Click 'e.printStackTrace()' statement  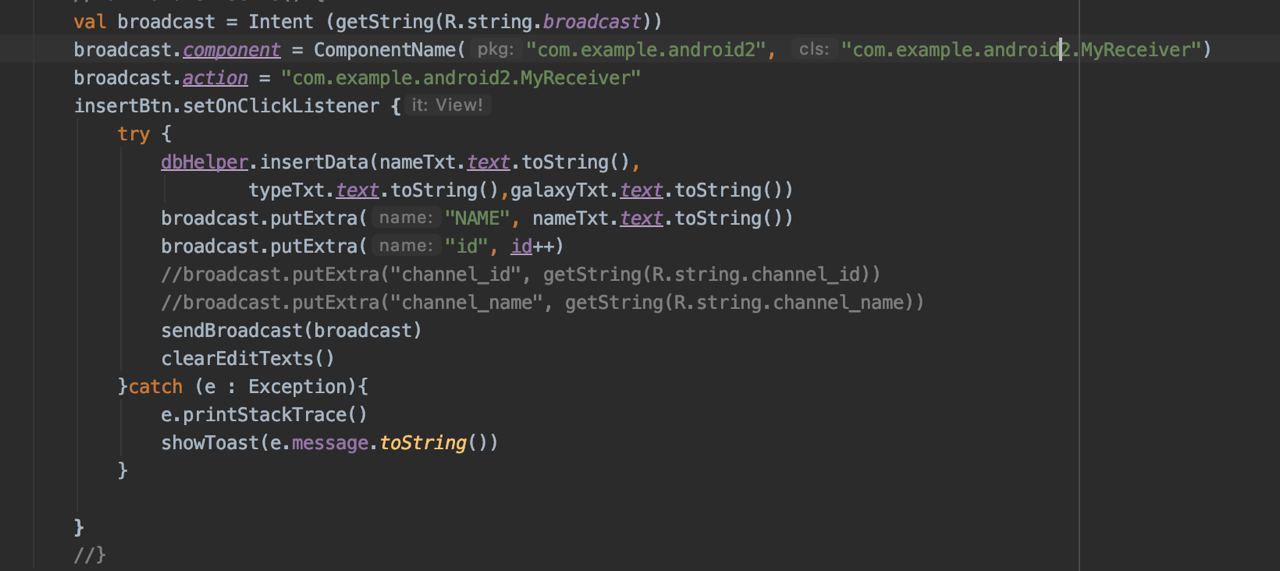[264, 413]
